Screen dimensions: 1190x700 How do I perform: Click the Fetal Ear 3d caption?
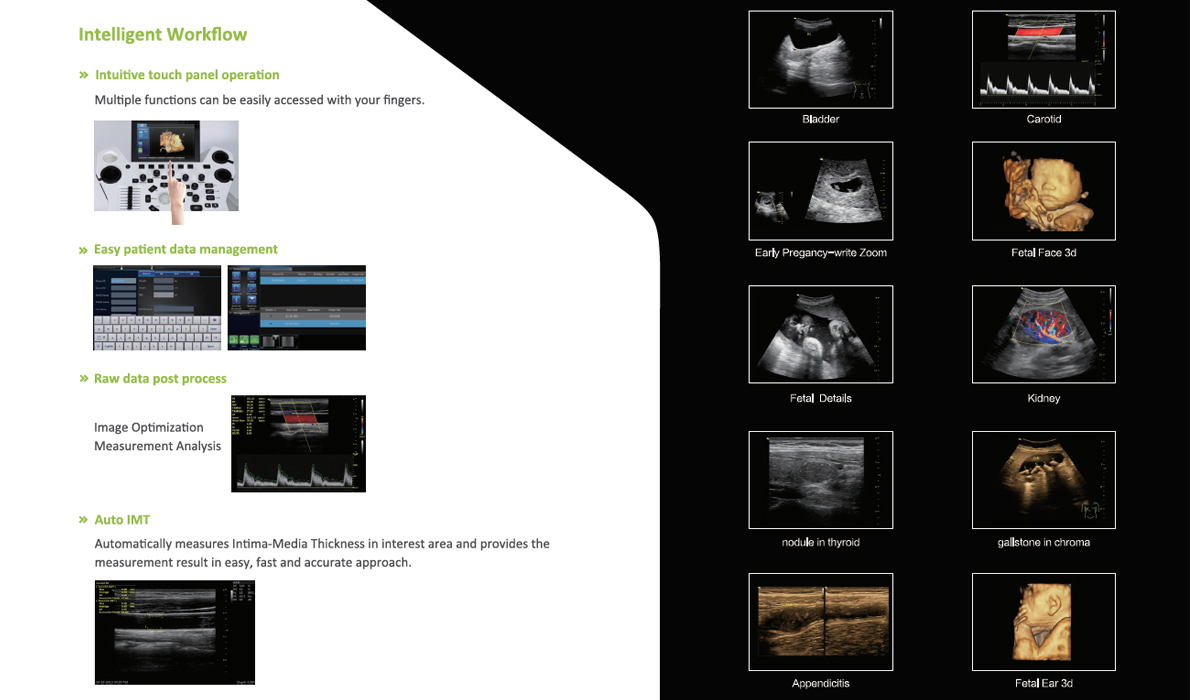tap(1044, 683)
